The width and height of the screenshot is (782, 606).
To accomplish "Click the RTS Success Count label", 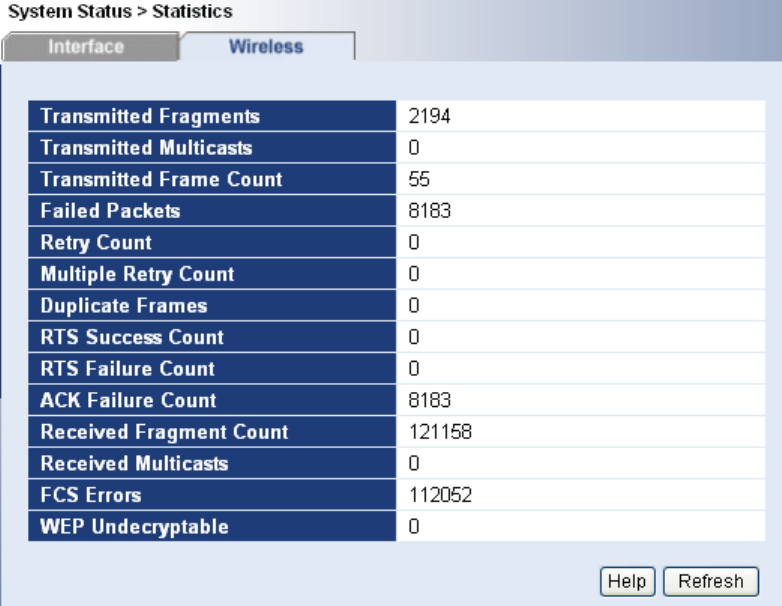I will [x=132, y=337].
